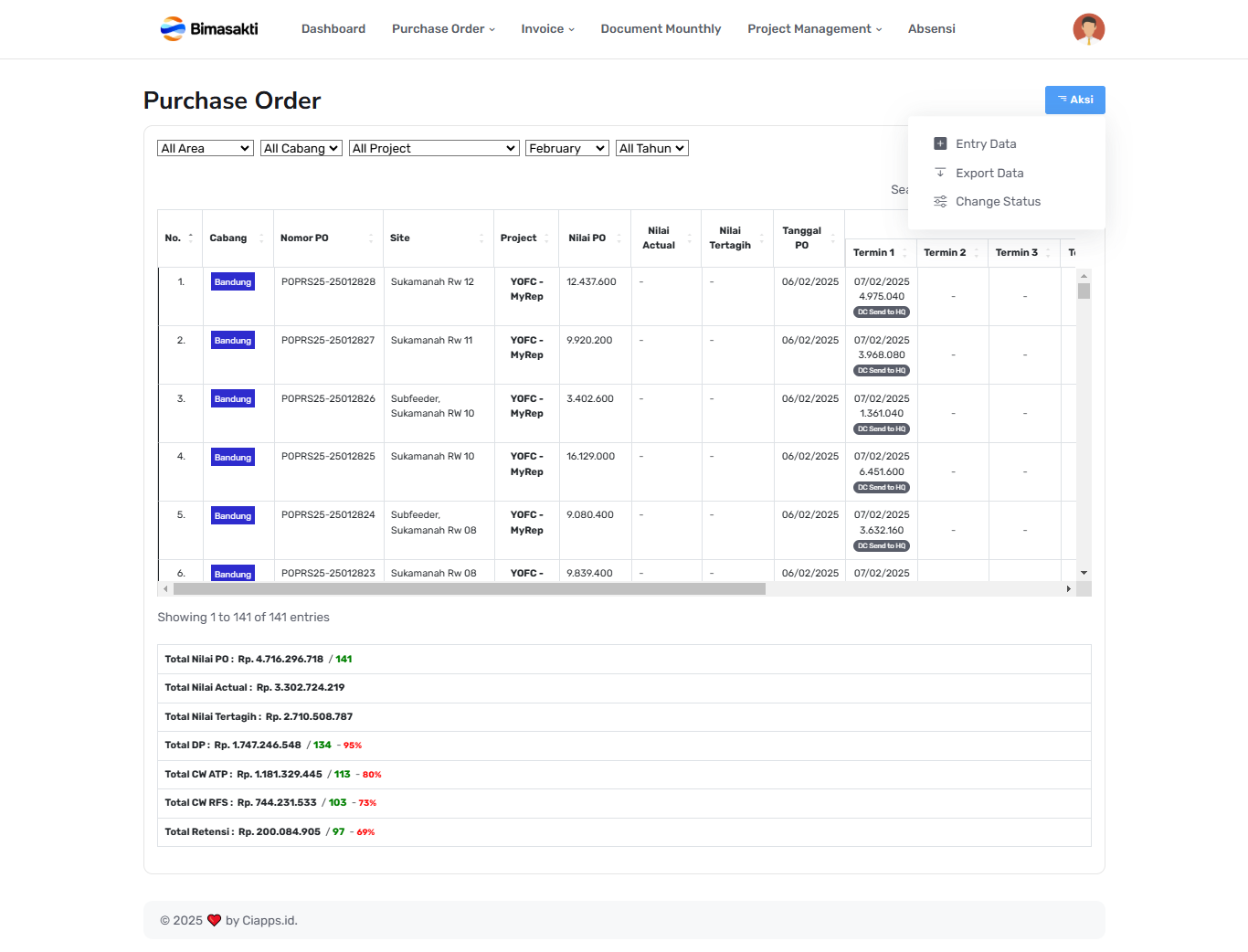Open the All Area dropdown

[205, 148]
